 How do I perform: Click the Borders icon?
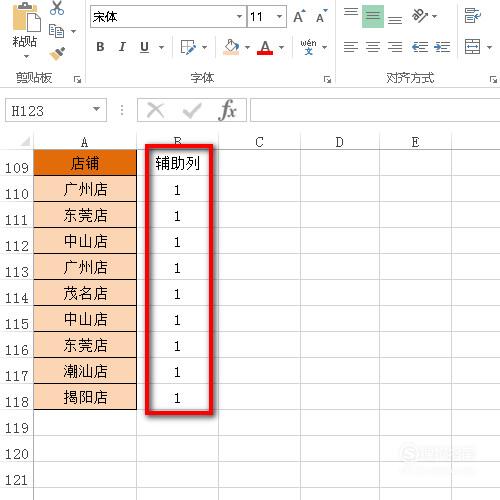188,47
